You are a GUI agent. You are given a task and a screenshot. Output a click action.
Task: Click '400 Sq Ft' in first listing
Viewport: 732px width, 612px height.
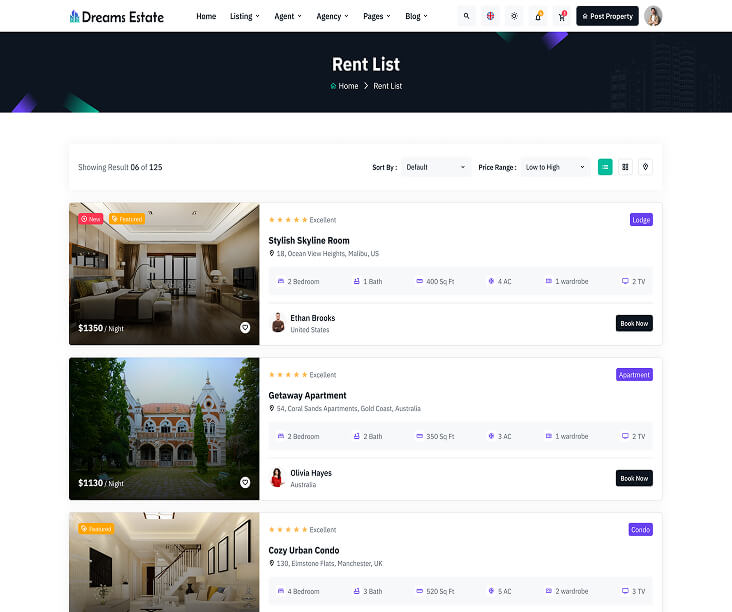point(440,281)
